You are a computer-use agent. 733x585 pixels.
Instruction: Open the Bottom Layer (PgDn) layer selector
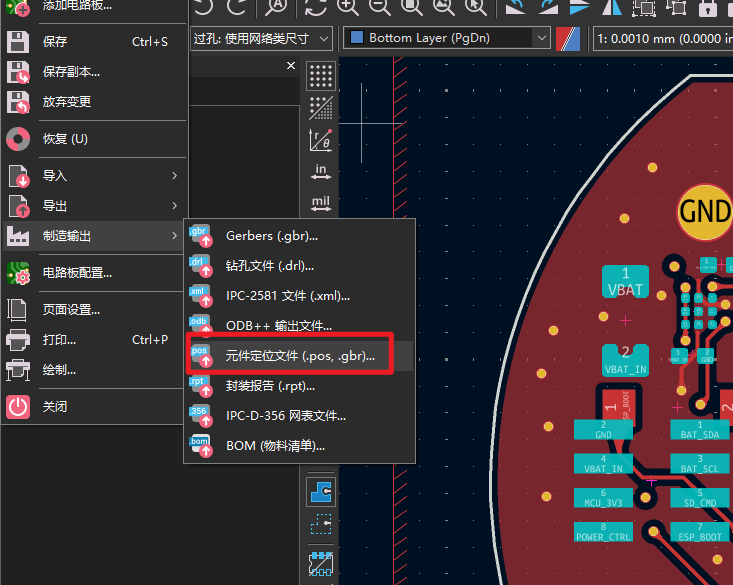coord(446,38)
